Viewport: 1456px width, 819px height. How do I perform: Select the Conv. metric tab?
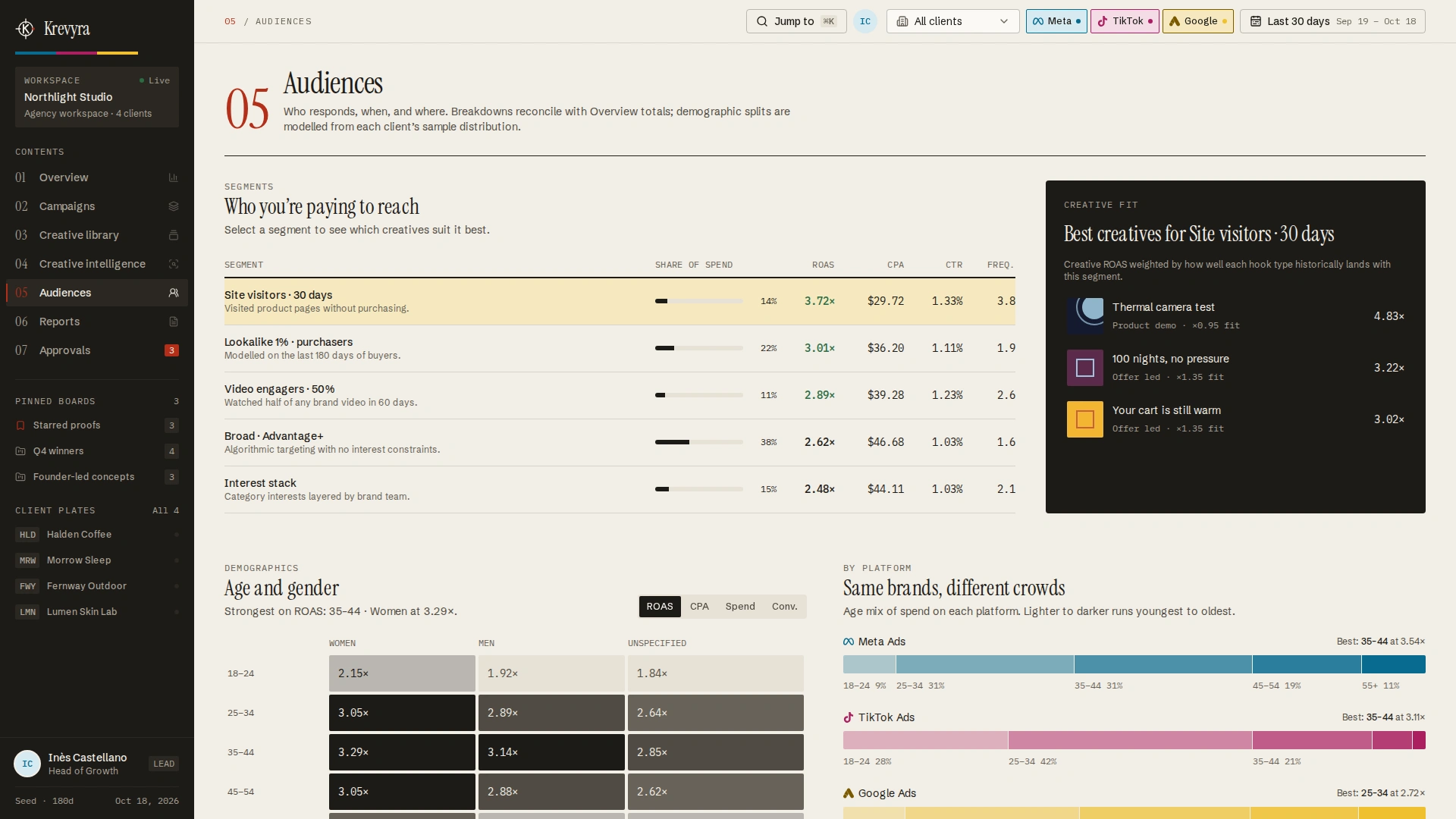(x=784, y=607)
